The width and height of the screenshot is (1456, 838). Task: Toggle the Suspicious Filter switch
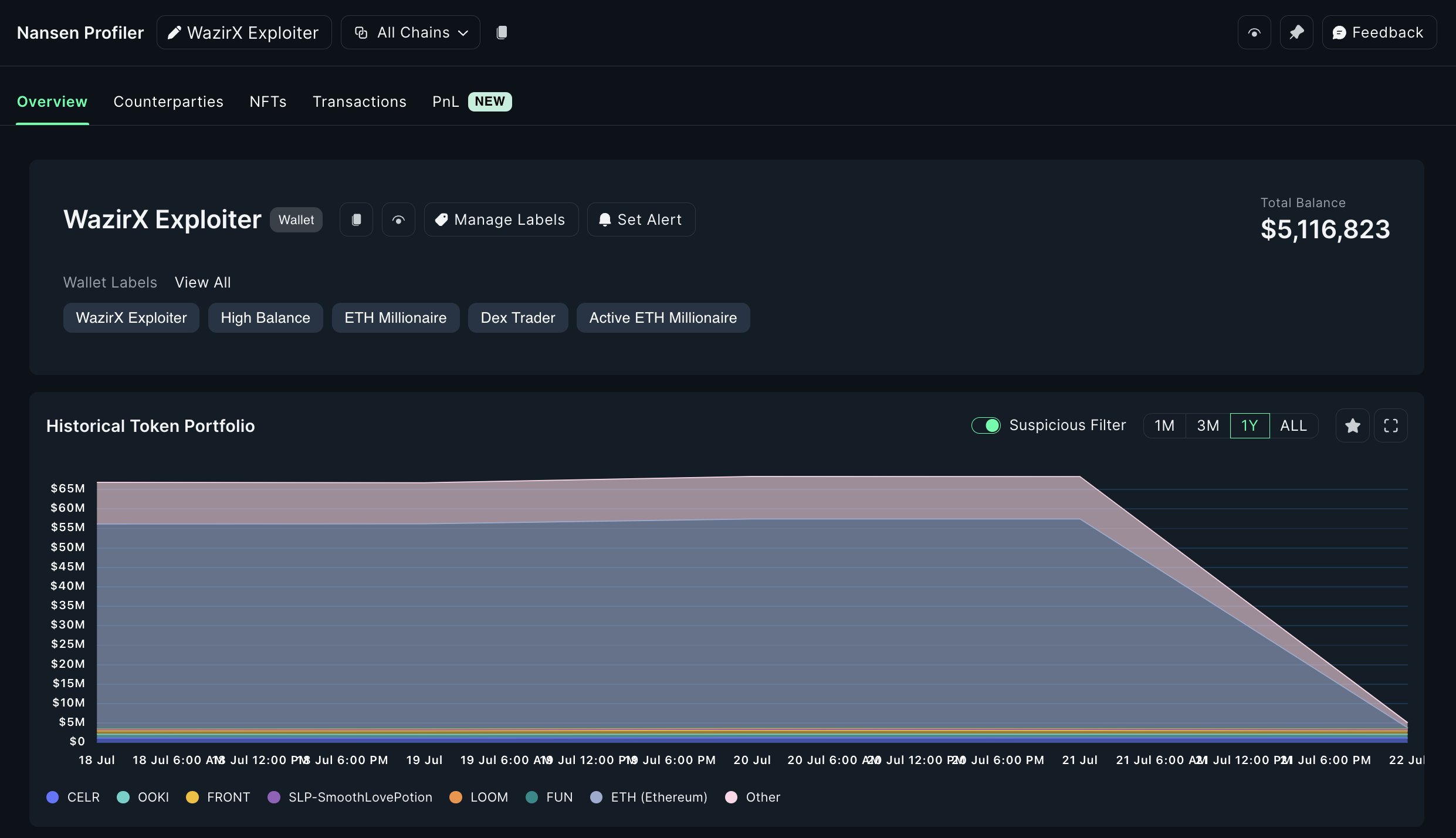(x=986, y=425)
